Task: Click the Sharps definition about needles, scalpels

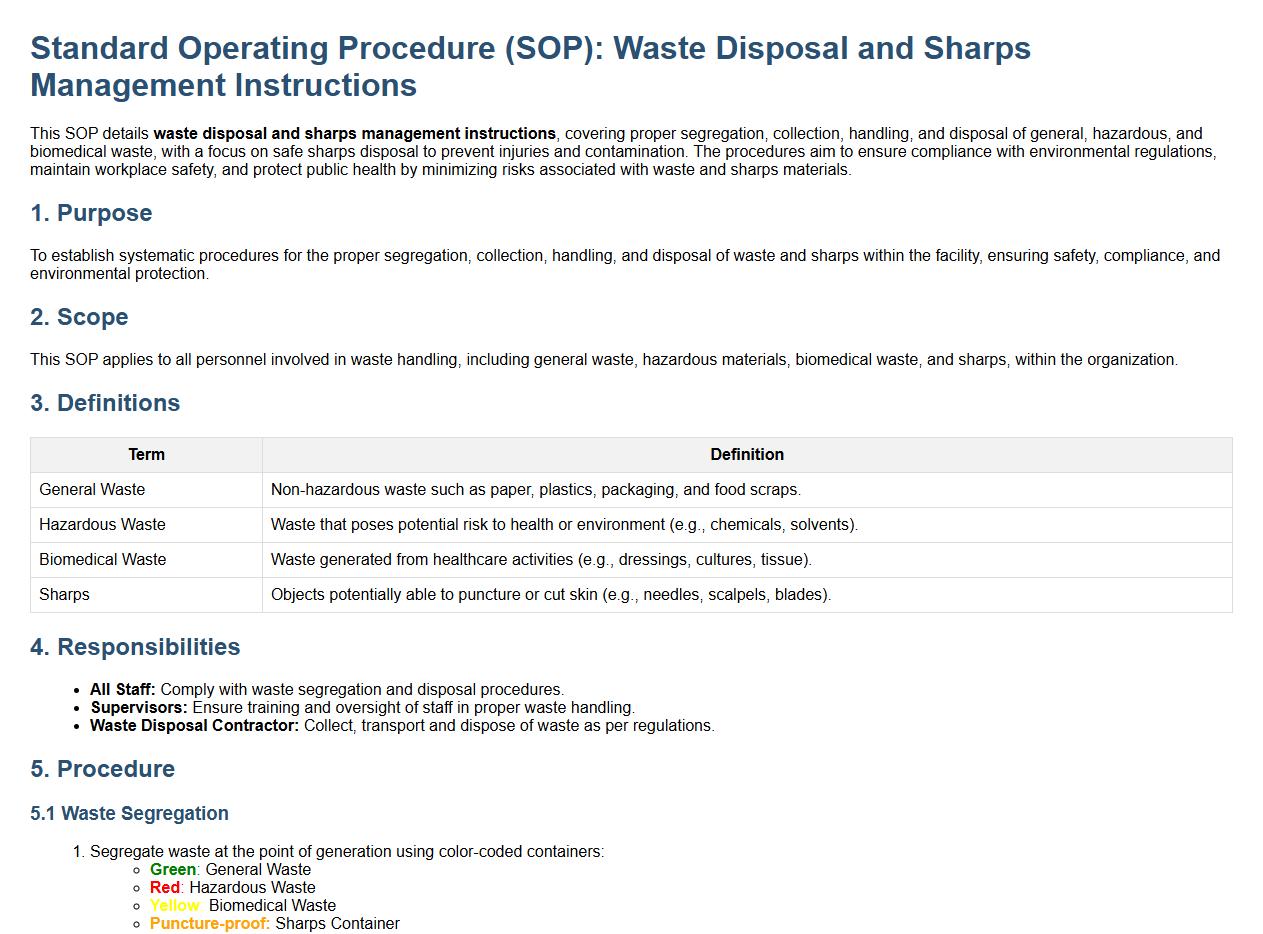Action: (550, 595)
